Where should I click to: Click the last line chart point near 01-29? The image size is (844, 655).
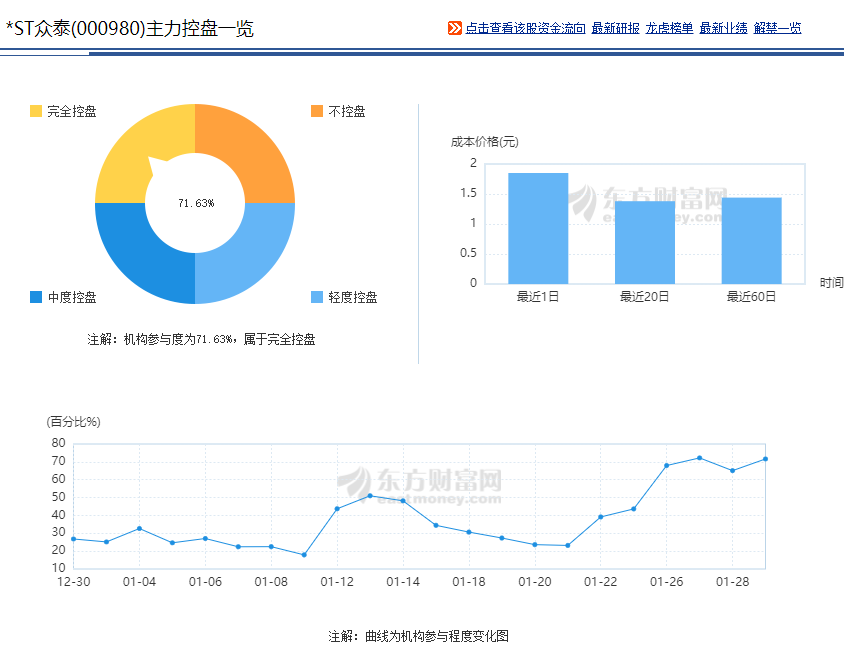click(765, 459)
